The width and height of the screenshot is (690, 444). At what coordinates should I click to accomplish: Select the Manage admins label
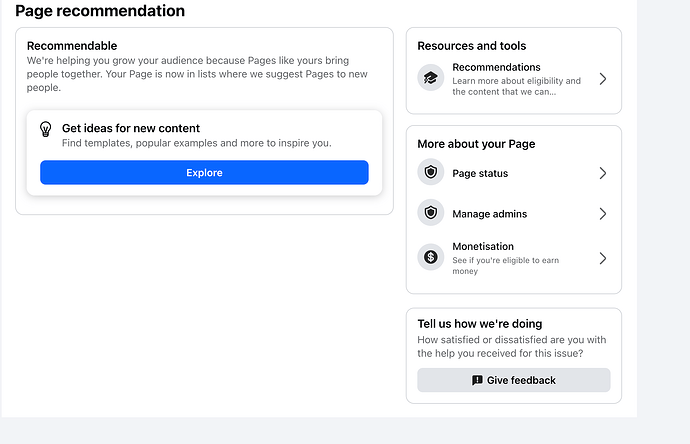(x=489, y=214)
